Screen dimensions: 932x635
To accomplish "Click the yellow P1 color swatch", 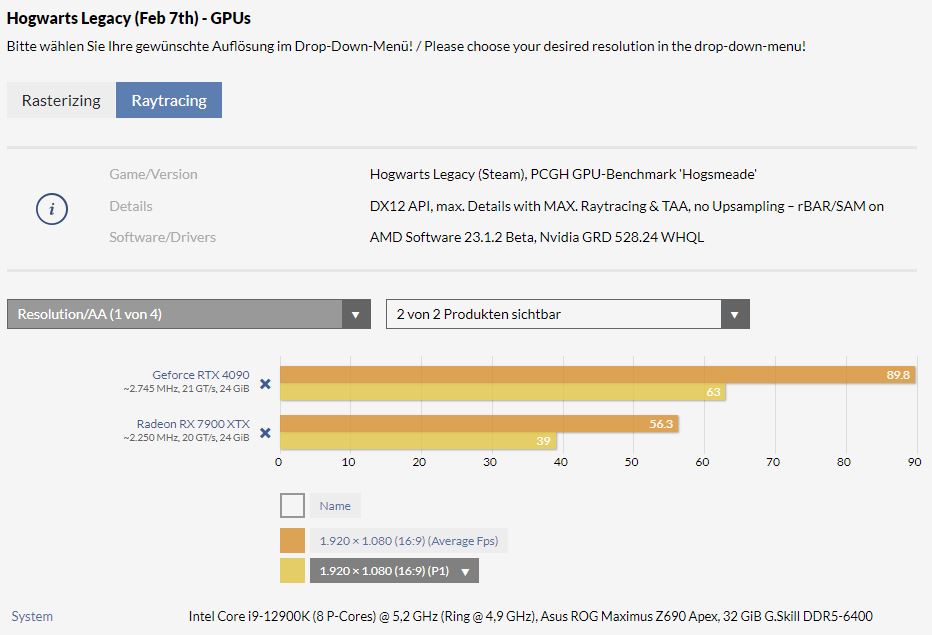I will coord(292,570).
